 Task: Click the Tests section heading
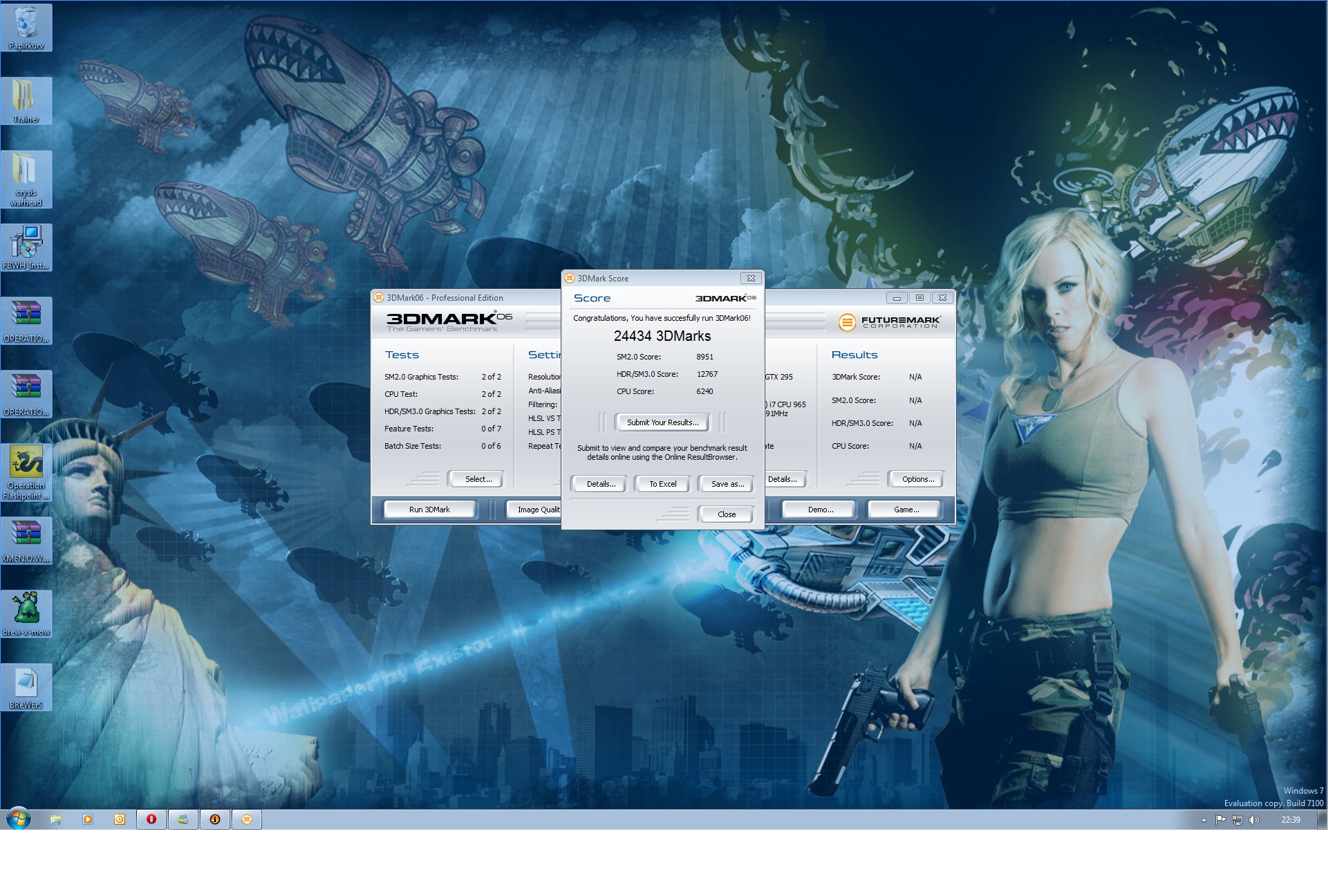point(402,355)
